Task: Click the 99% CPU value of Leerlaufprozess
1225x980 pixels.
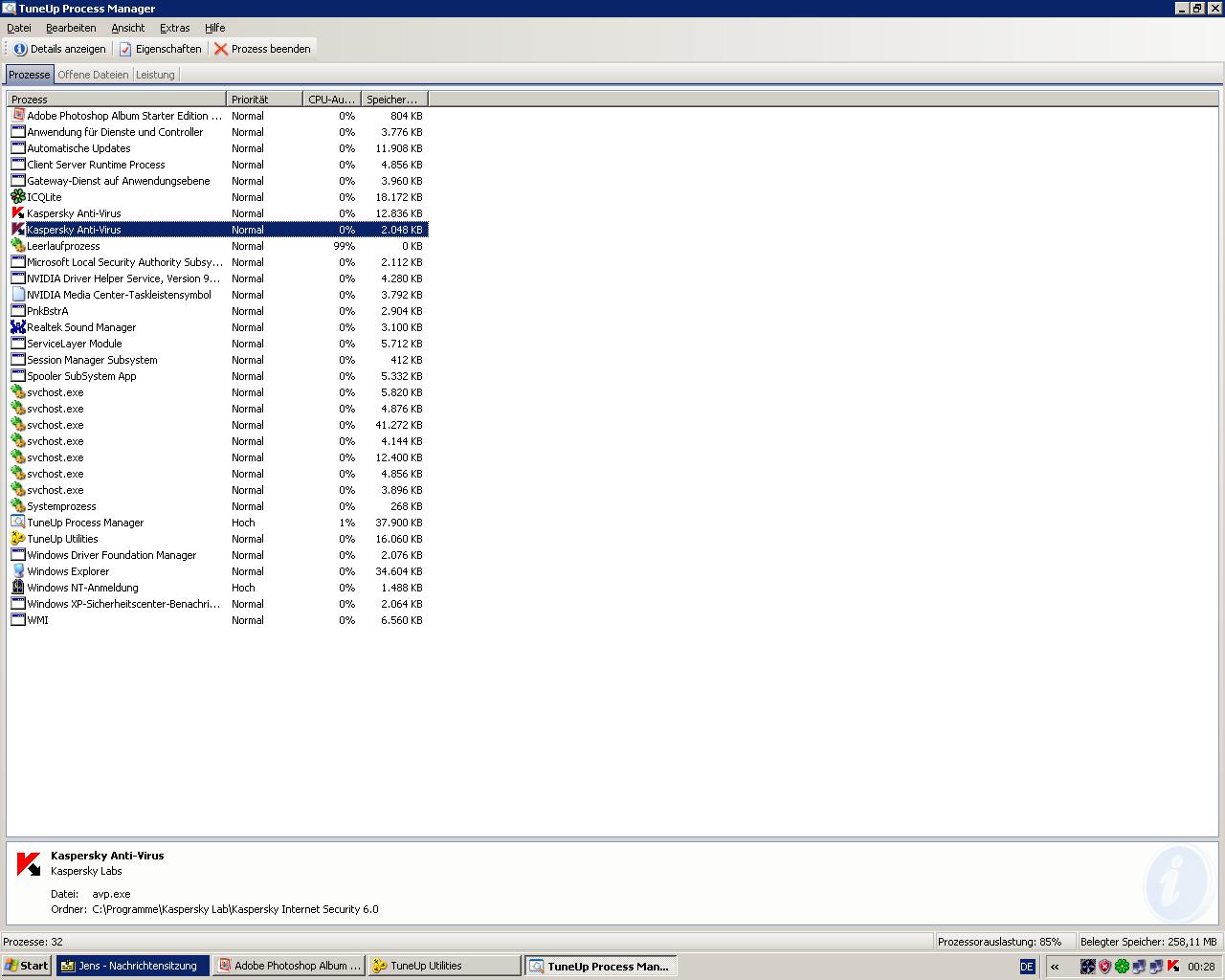Action: pos(344,246)
